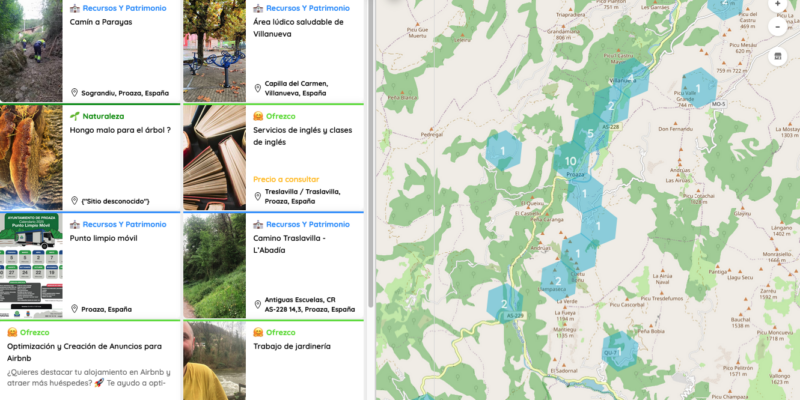Open the Camín a Parayas listing title
The image size is (800, 400).
coord(101,22)
